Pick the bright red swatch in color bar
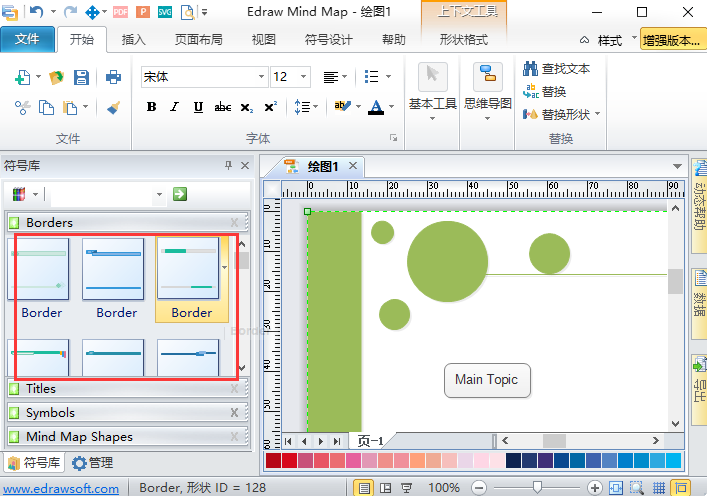The width and height of the screenshot is (707, 496). tap(274, 461)
